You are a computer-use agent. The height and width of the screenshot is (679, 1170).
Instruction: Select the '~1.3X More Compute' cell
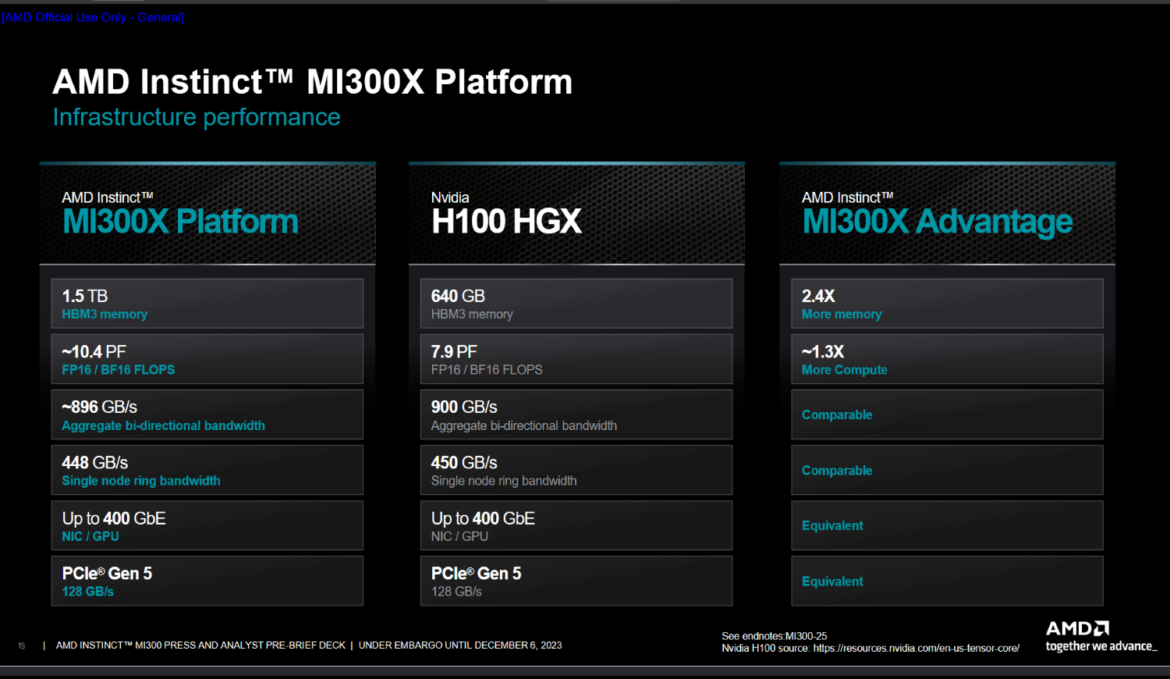(x=947, y=359)
